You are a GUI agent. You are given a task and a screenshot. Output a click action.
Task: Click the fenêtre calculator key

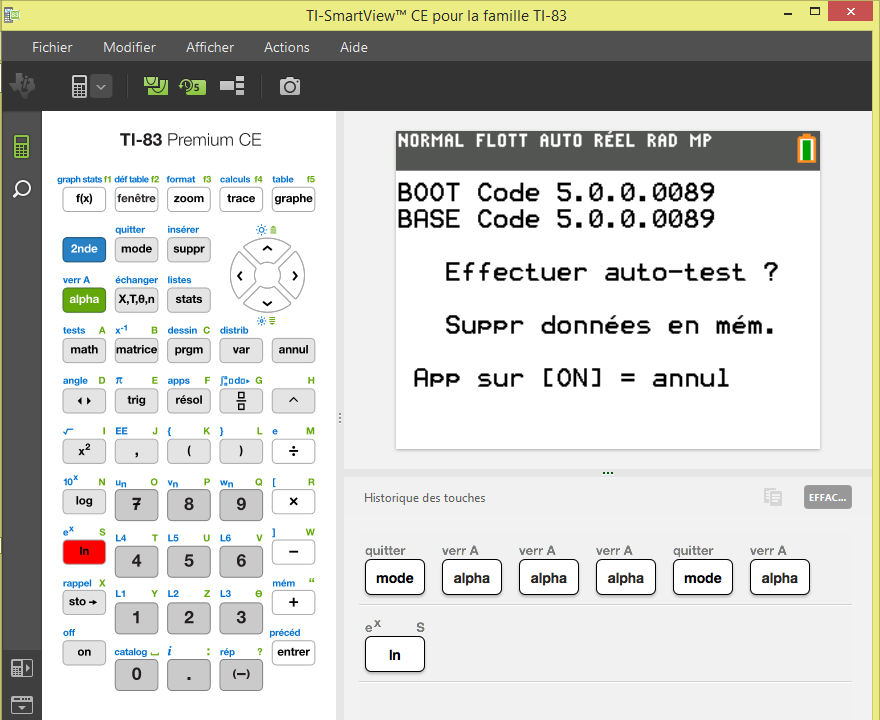136,199
